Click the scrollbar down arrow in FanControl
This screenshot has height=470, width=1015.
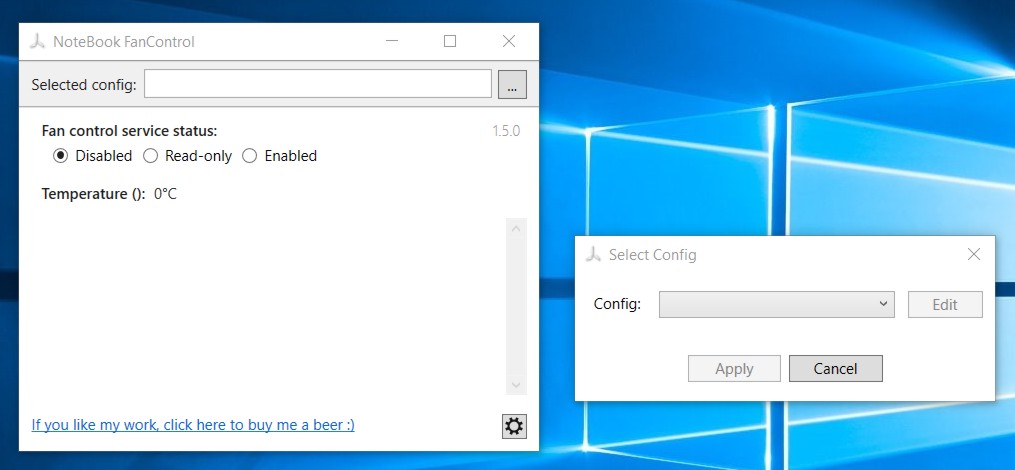(x=516, y=385)
